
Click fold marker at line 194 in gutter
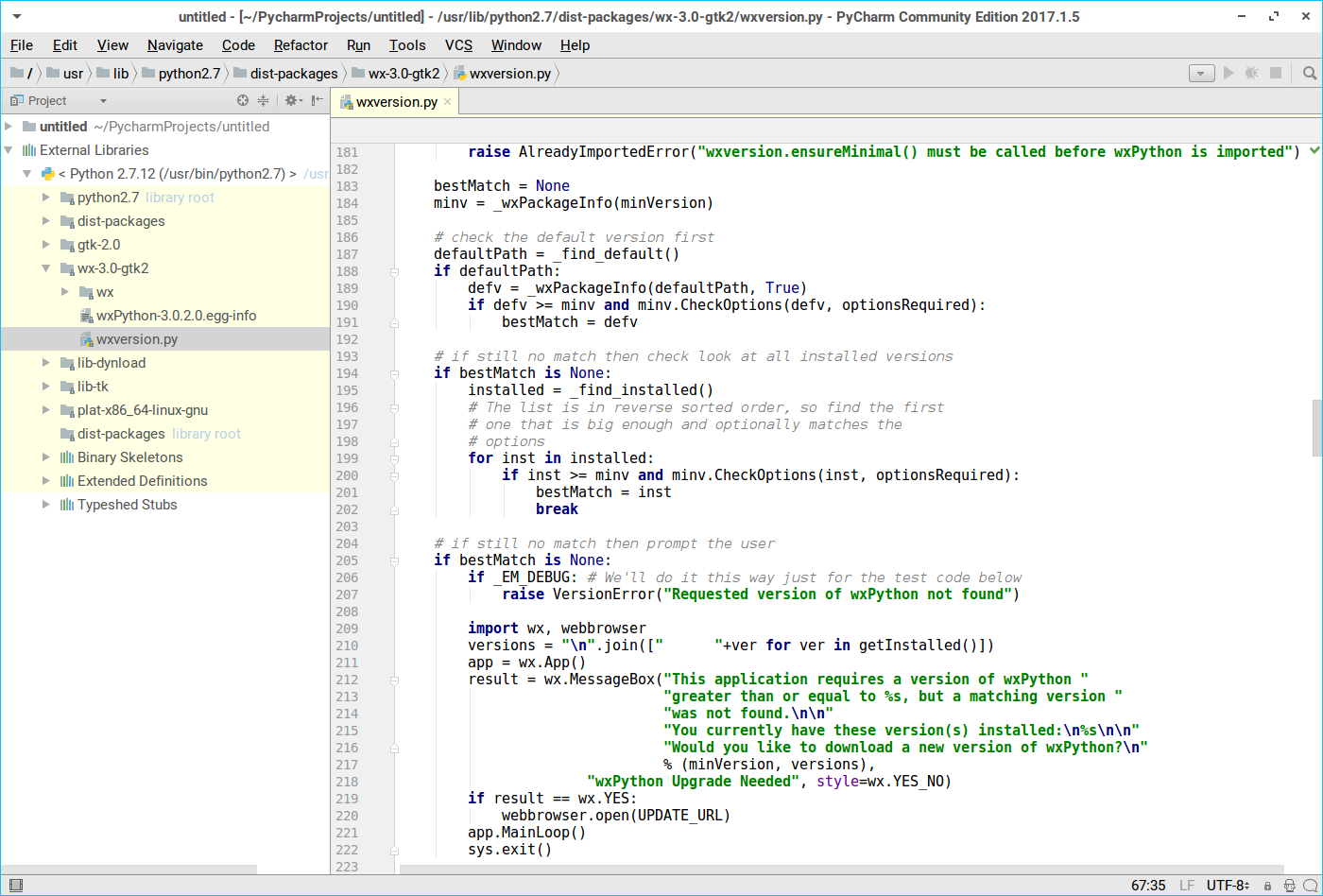(395, 373)
